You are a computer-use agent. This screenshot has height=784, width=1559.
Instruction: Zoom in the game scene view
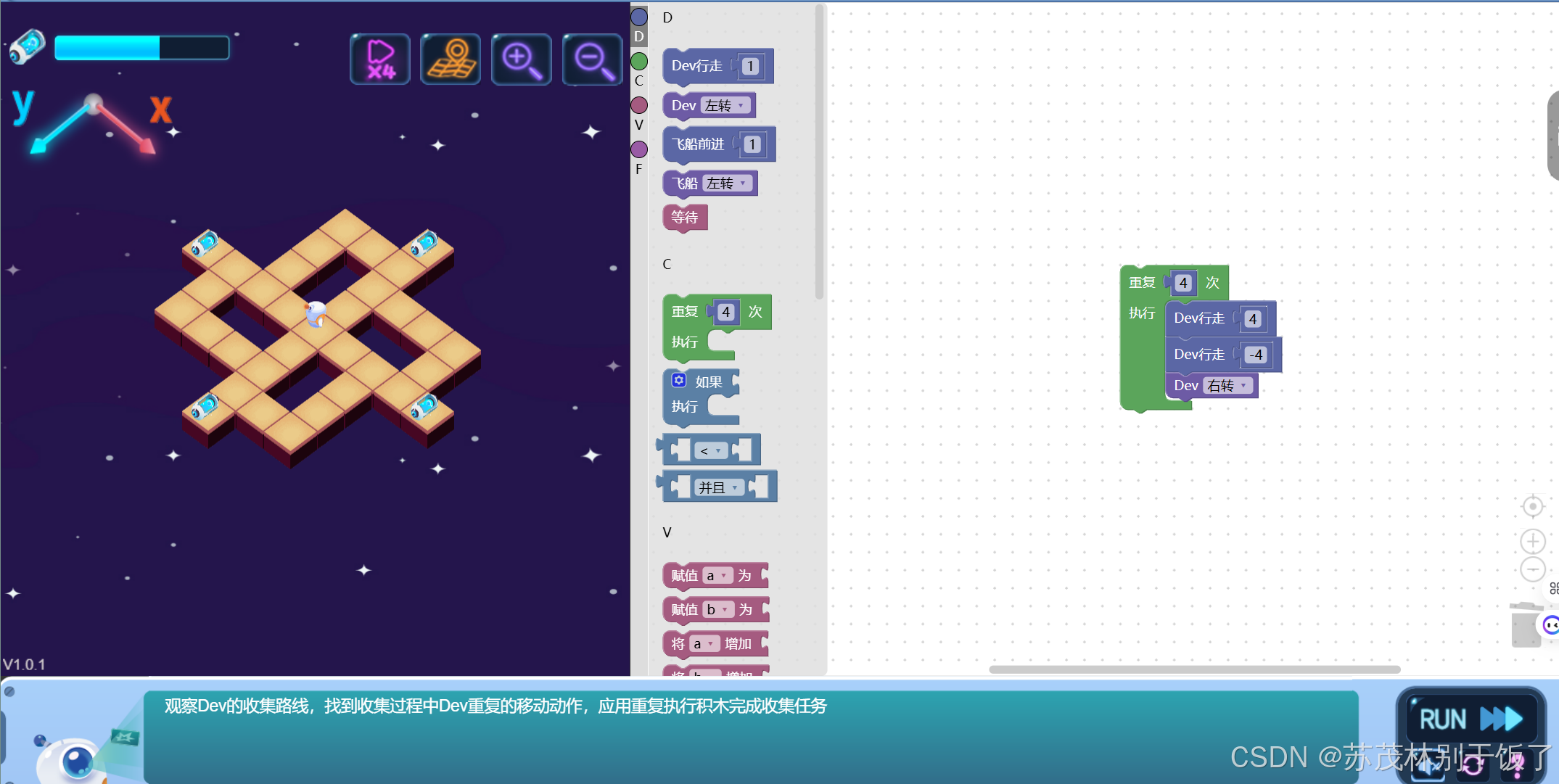click(x=522, y=59)
